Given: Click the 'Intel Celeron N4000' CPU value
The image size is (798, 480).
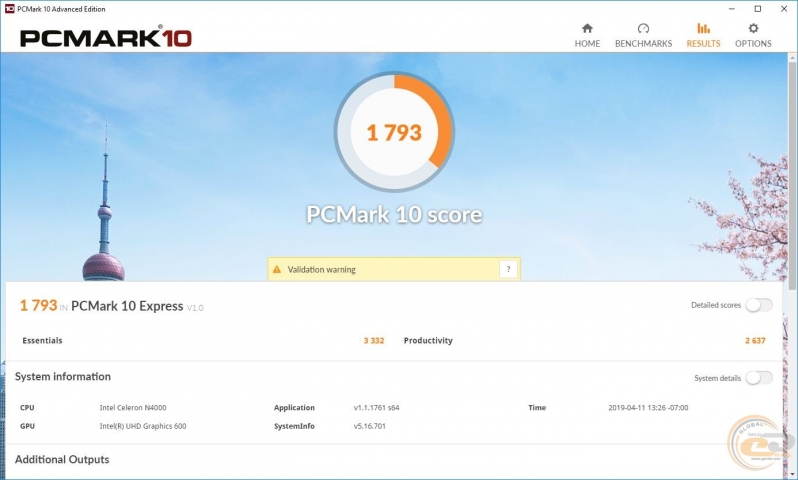Looking at the screenshot, I should coord(133,408).
